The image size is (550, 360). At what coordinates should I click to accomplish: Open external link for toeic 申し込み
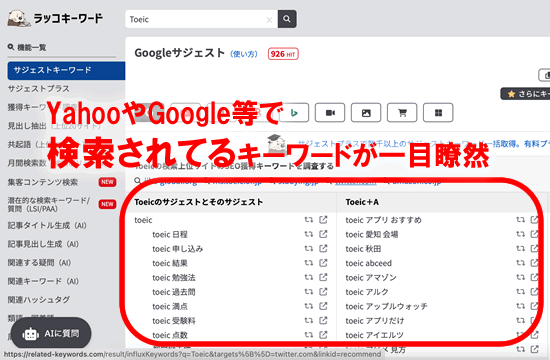click(323, 248)
